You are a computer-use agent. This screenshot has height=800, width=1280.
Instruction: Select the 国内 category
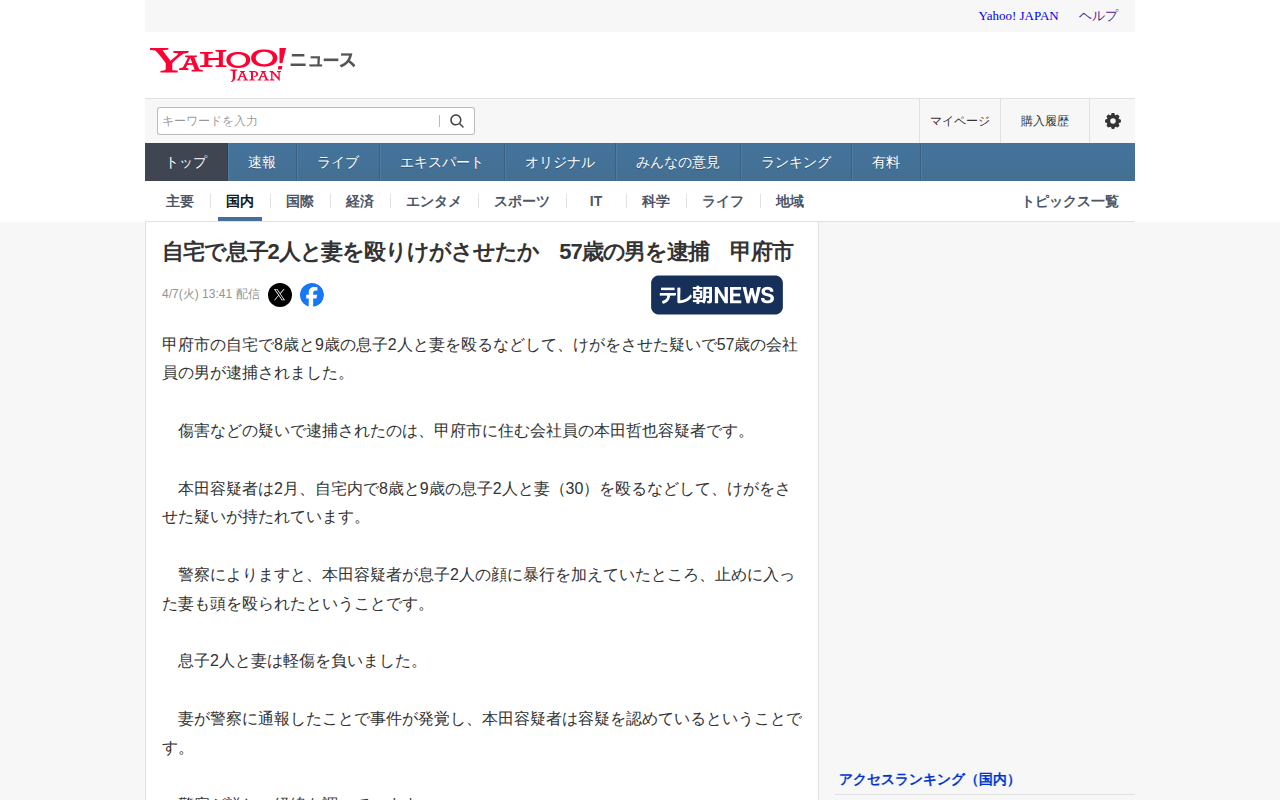(240, 201)
